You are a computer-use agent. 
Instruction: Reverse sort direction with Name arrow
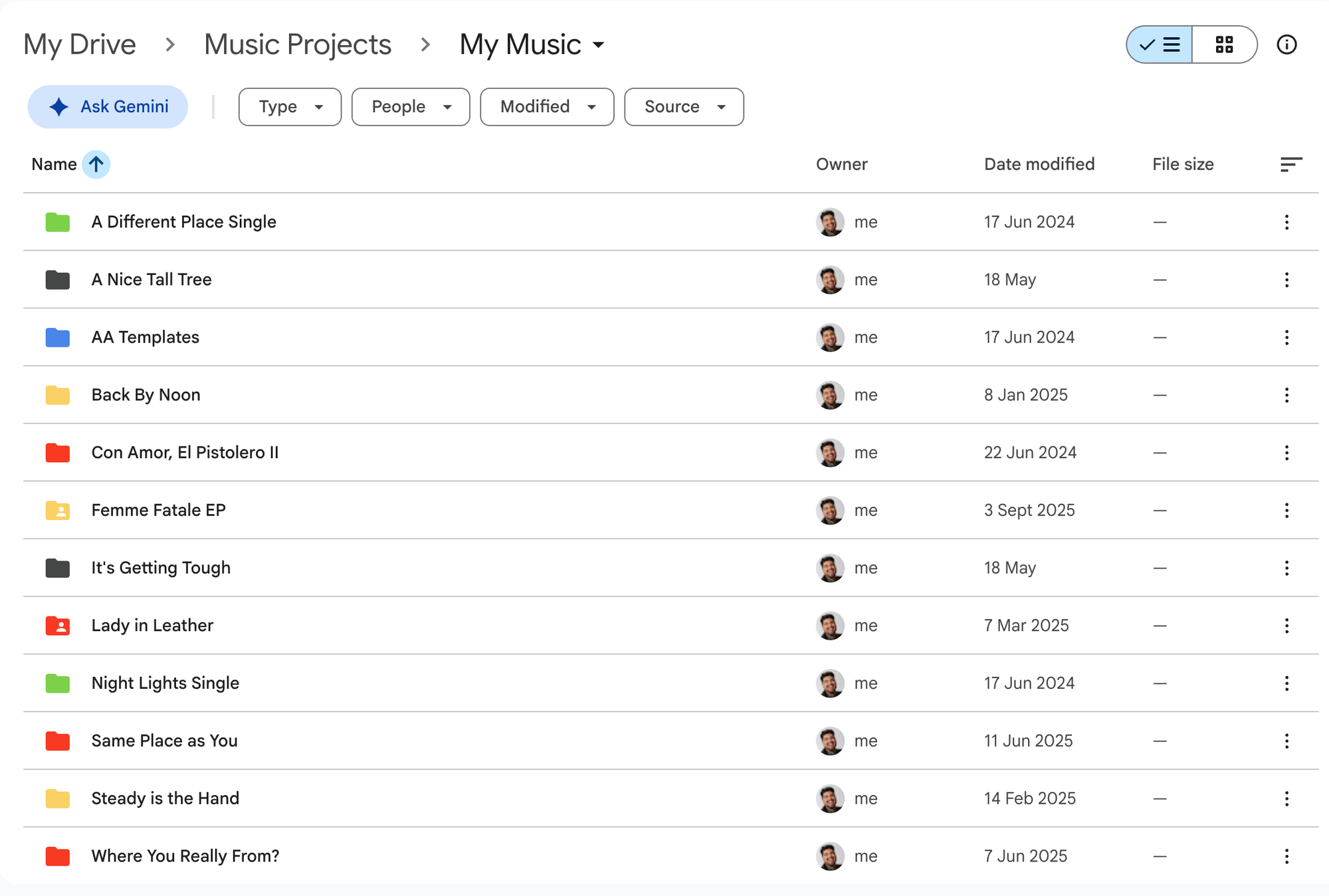(96, 164)
